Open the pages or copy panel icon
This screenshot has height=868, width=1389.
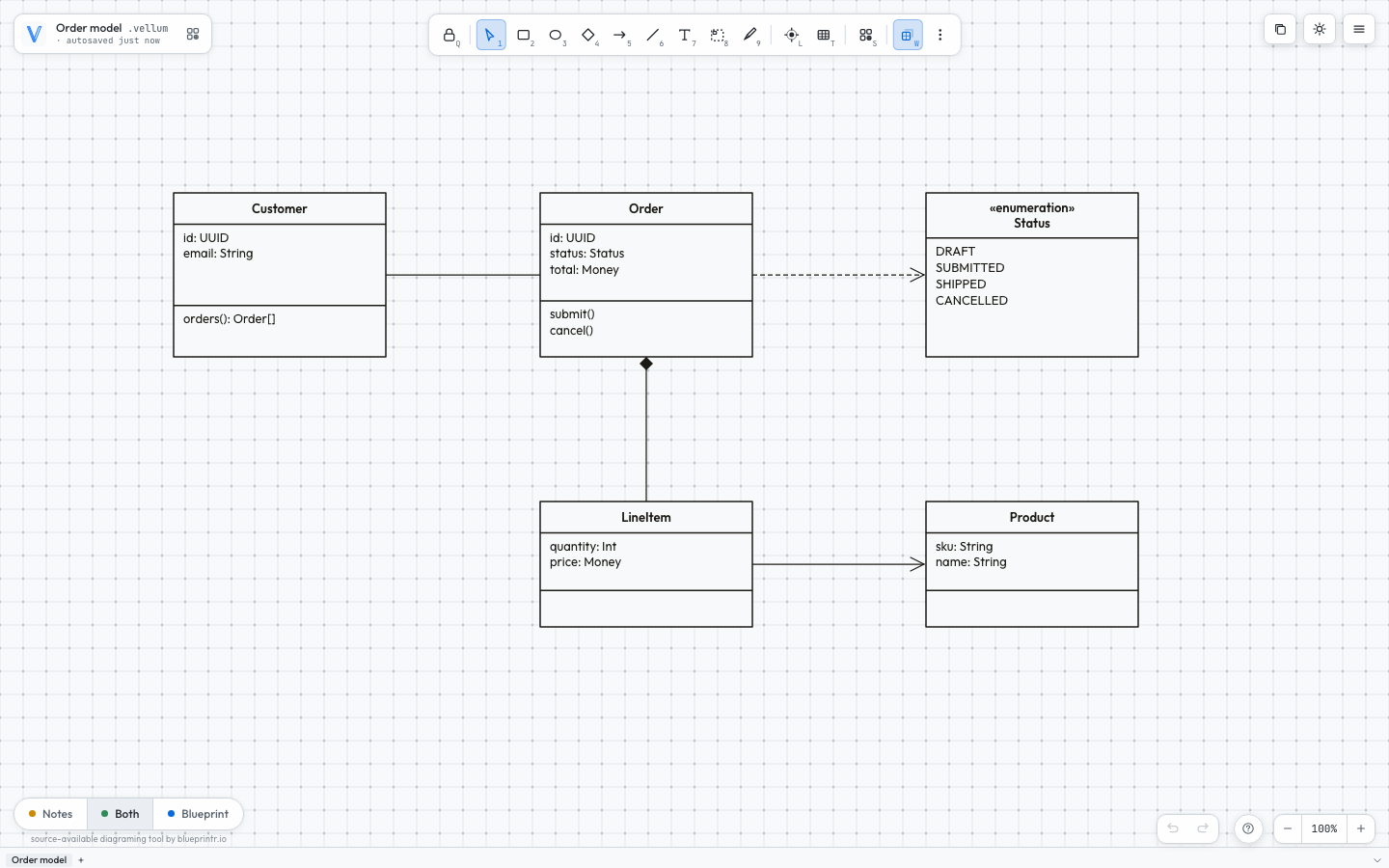coord(1280,29)
